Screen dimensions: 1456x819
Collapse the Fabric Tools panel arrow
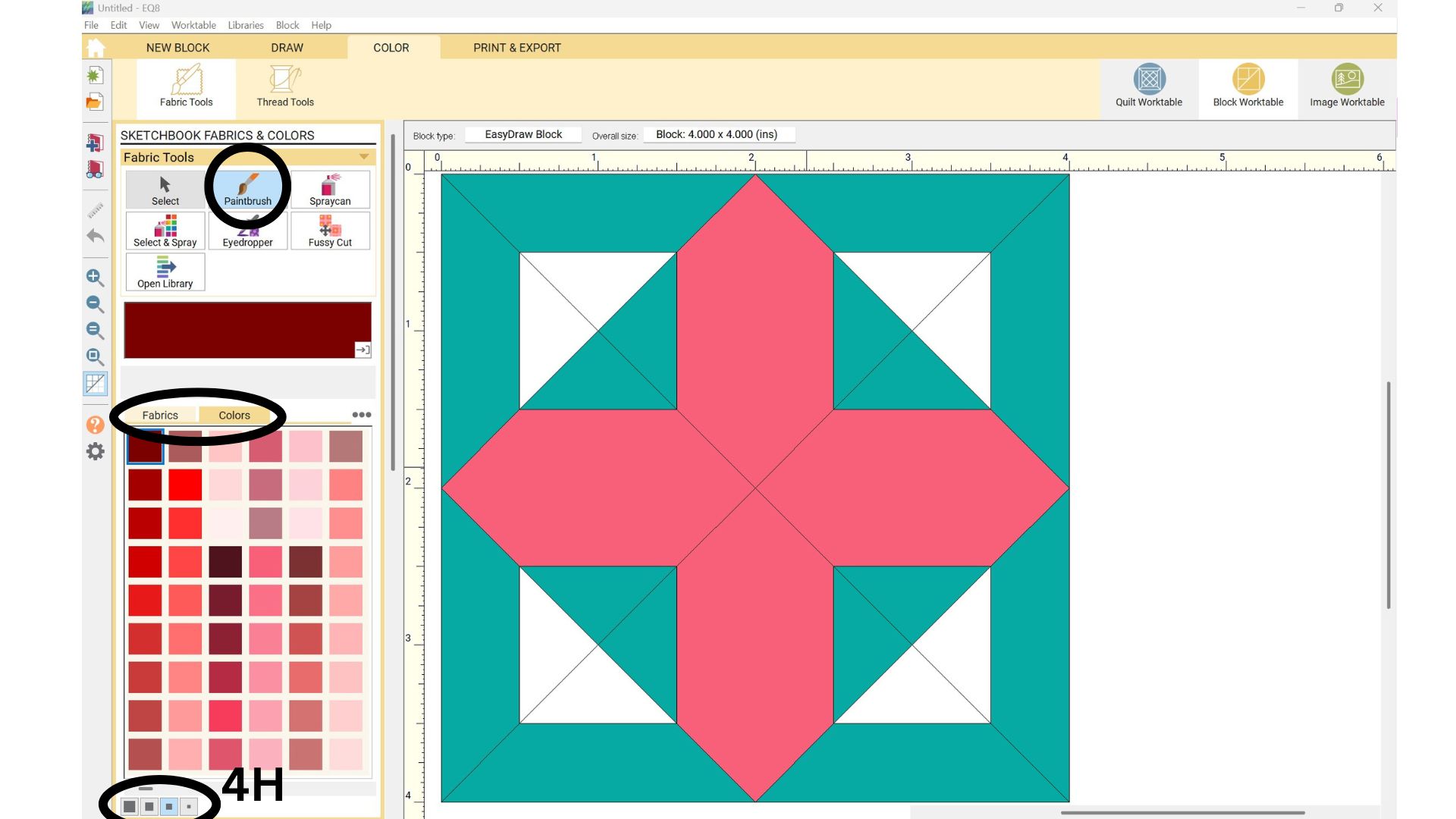tap(364, 157)
